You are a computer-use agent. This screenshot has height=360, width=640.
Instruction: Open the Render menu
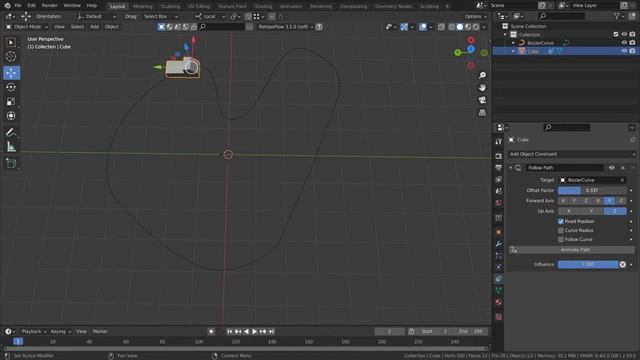tap(49, 6)
